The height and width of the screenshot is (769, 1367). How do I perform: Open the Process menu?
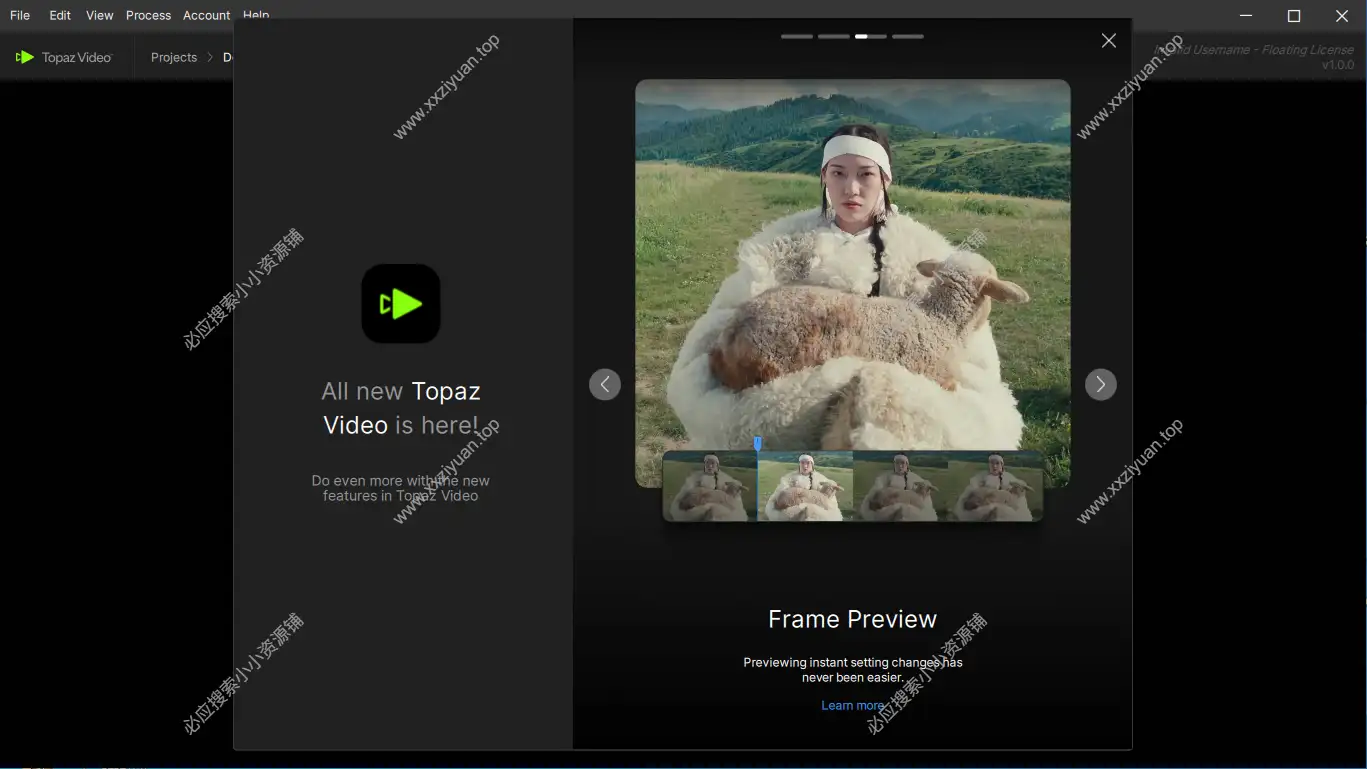[148, 15]
